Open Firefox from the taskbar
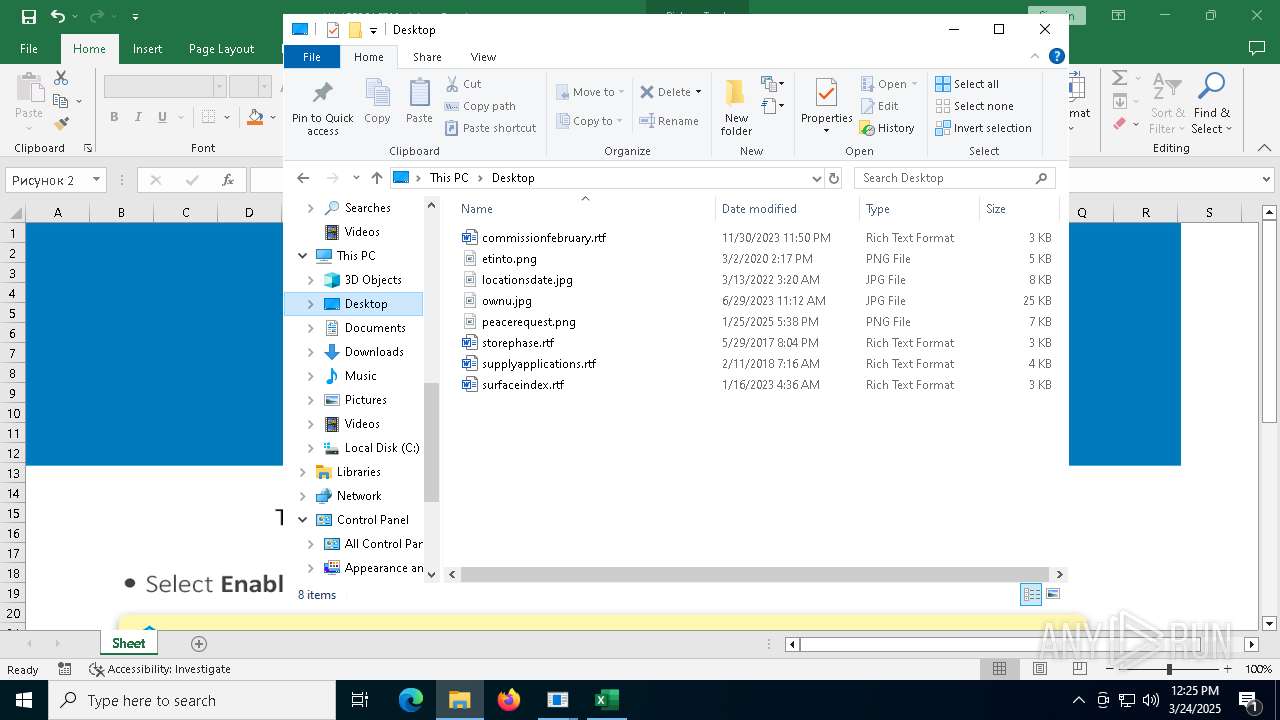1280x720 pixels. (x=509, y=700)
